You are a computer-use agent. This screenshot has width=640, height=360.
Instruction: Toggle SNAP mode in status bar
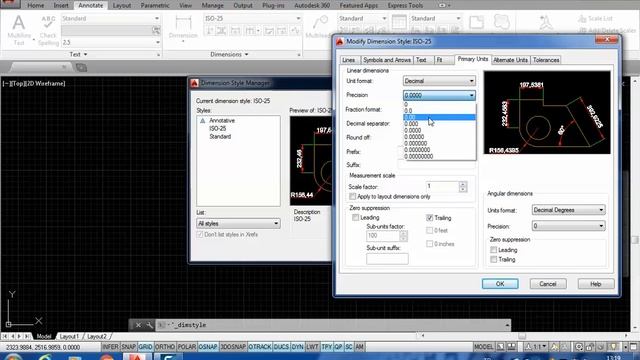[128, 347]
